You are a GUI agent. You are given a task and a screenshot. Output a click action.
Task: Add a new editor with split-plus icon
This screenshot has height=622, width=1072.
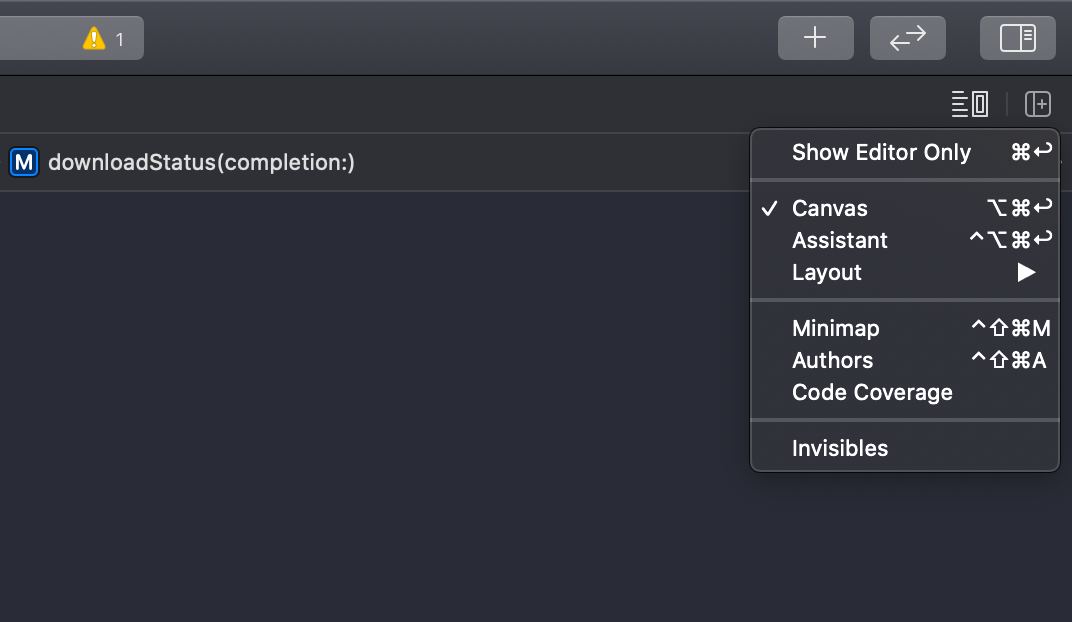coord(1037,104)
